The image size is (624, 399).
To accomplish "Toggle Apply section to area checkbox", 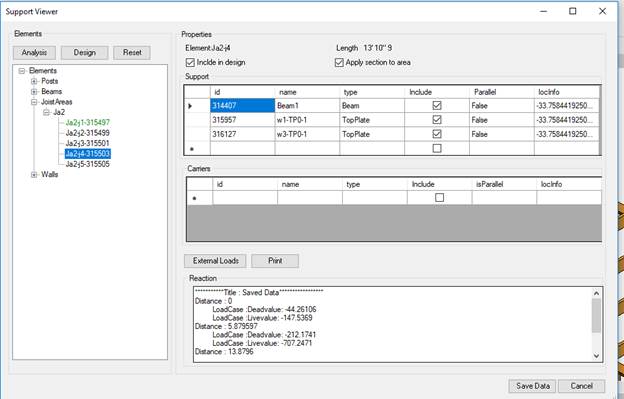I will tap(339, 62).
